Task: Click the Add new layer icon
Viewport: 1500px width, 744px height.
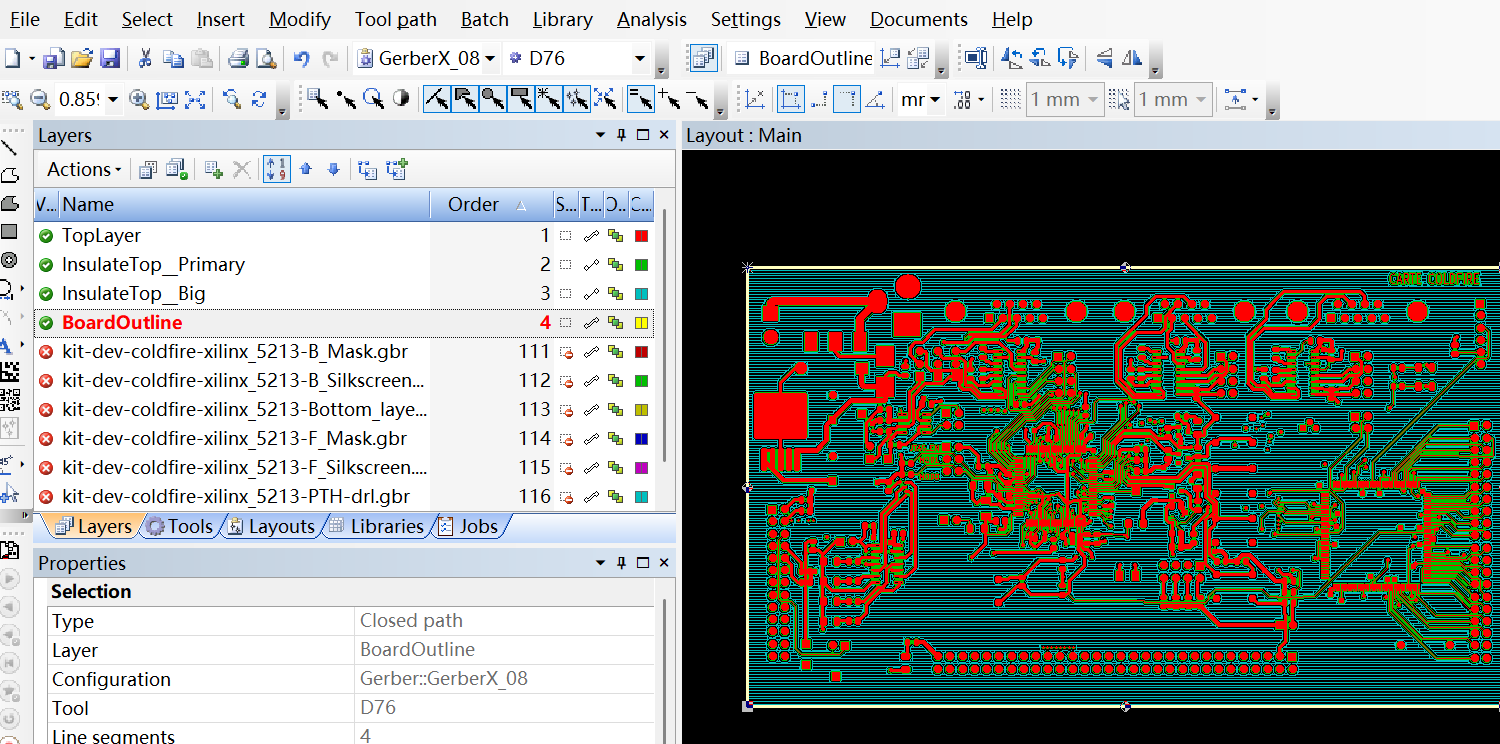Action: 213,169
